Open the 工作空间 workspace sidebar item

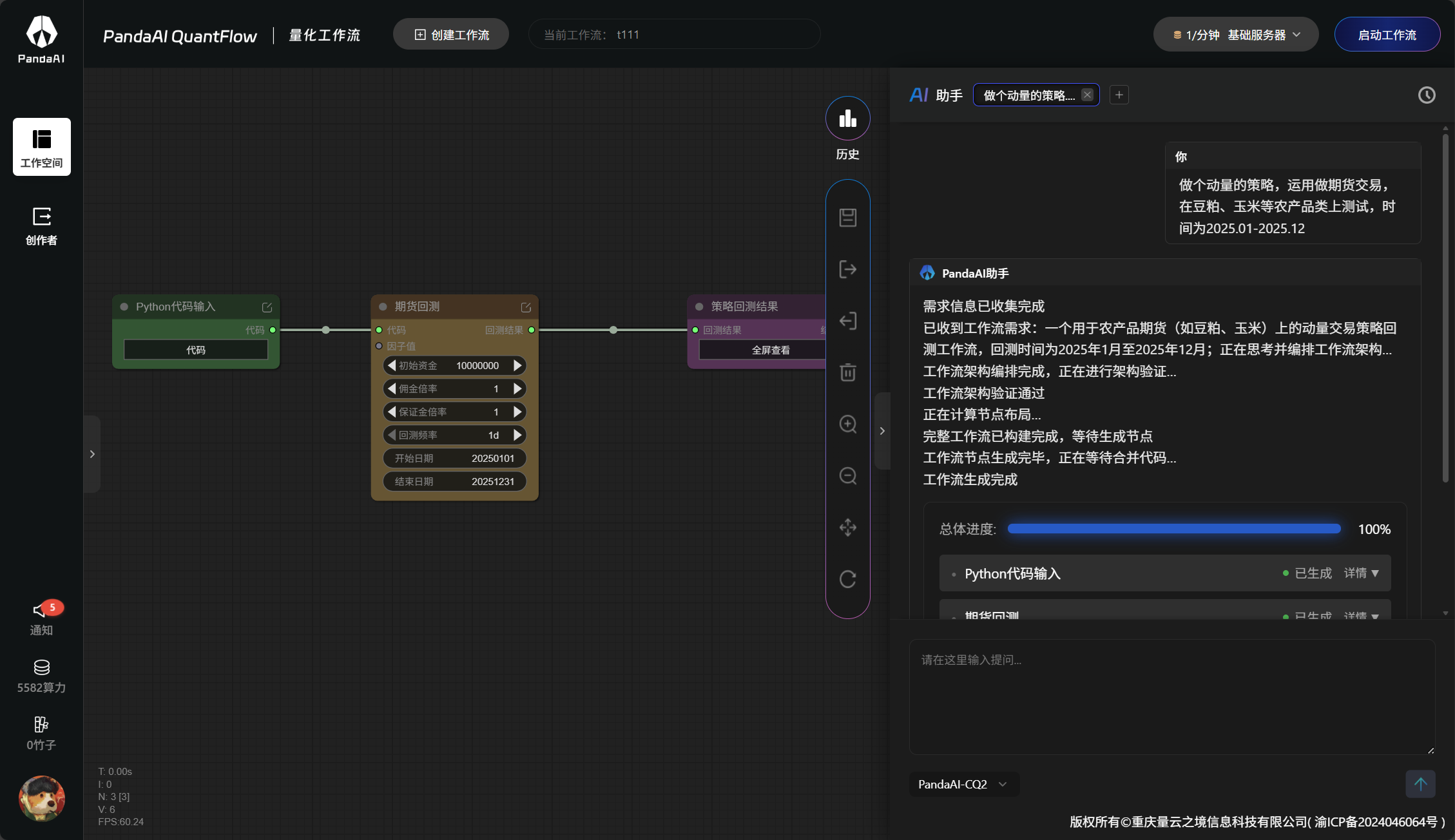[42, 147]
